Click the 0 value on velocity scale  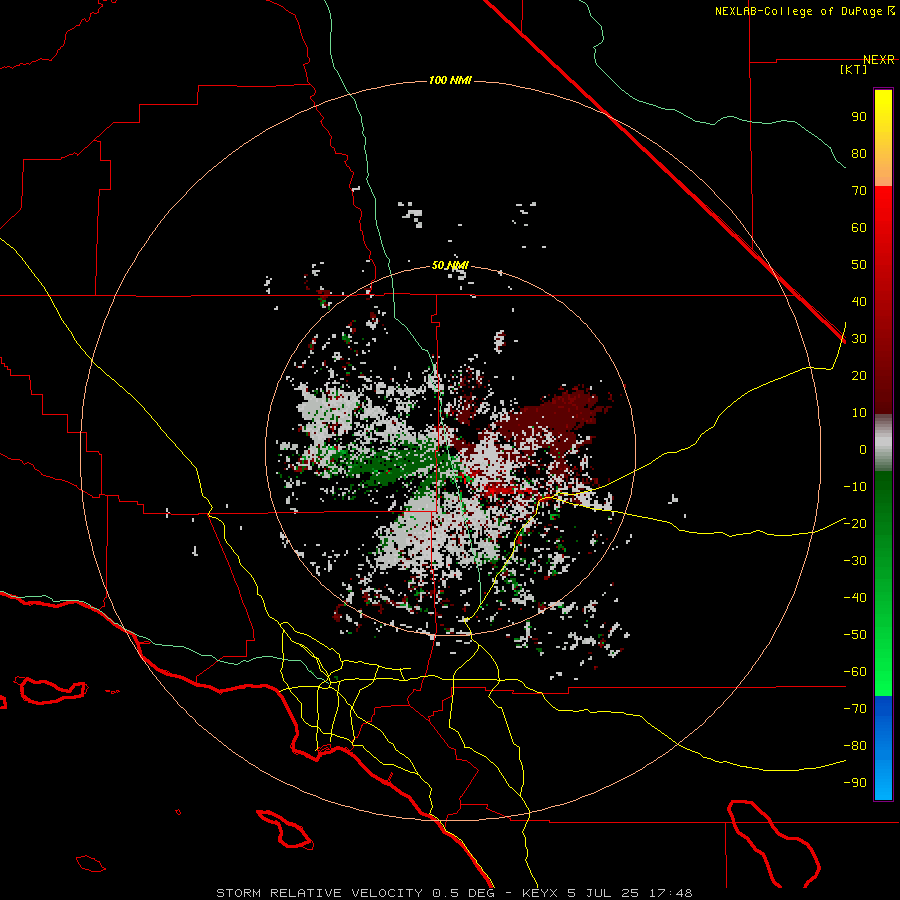863,450
